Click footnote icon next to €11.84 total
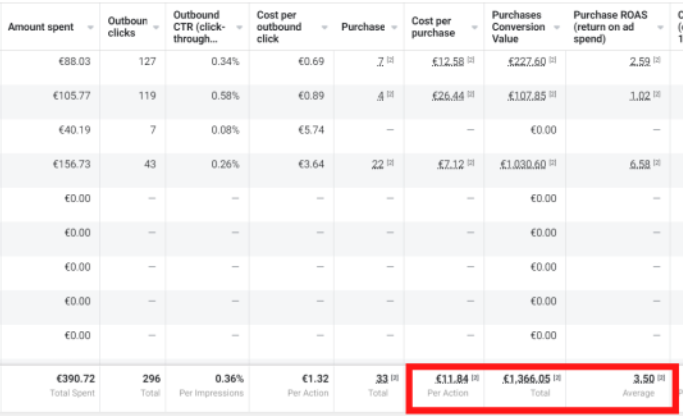 tap(475, 378)
